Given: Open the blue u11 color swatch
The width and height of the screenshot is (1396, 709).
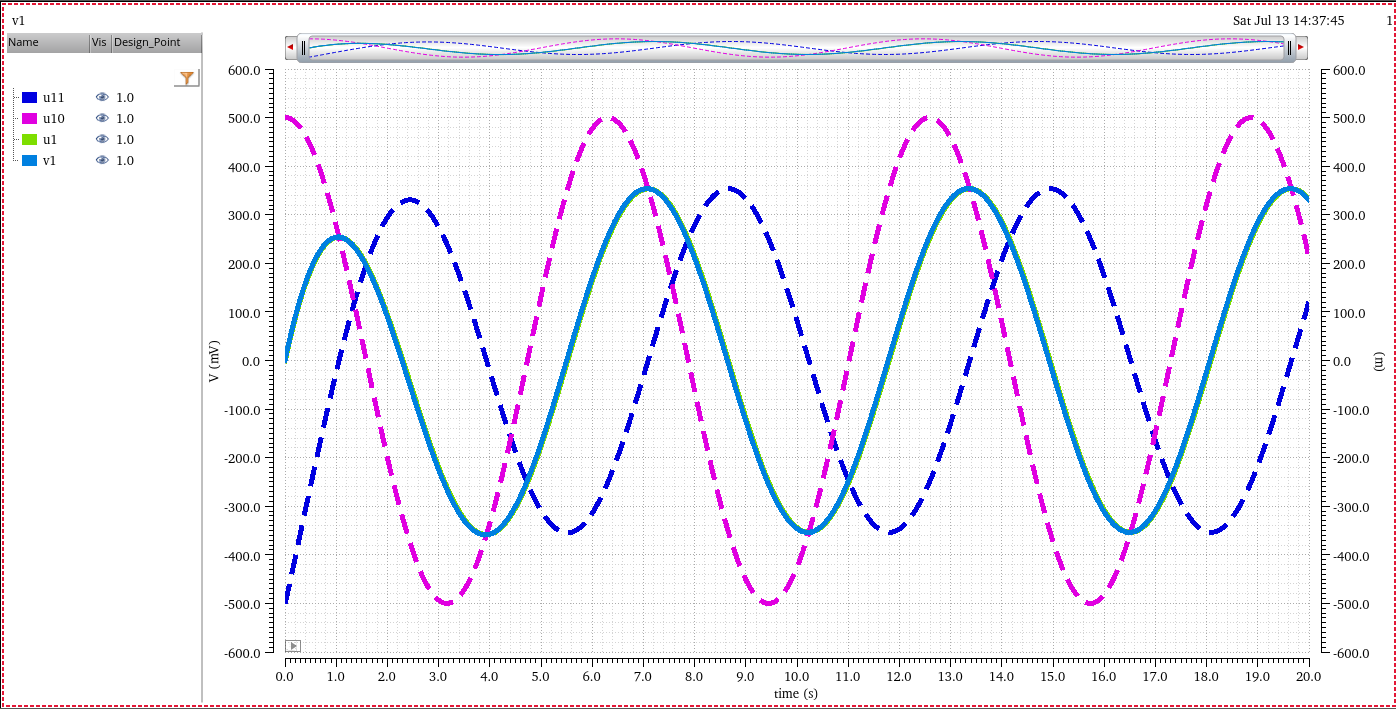Looking at the screenshot, I should [x=29, y=97].
